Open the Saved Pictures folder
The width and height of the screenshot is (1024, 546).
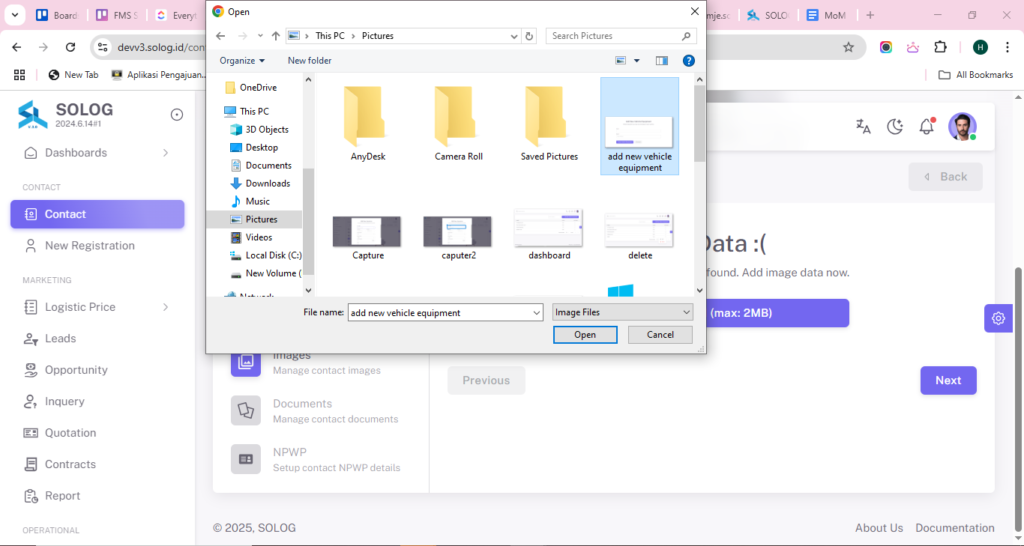pos(549,123)
